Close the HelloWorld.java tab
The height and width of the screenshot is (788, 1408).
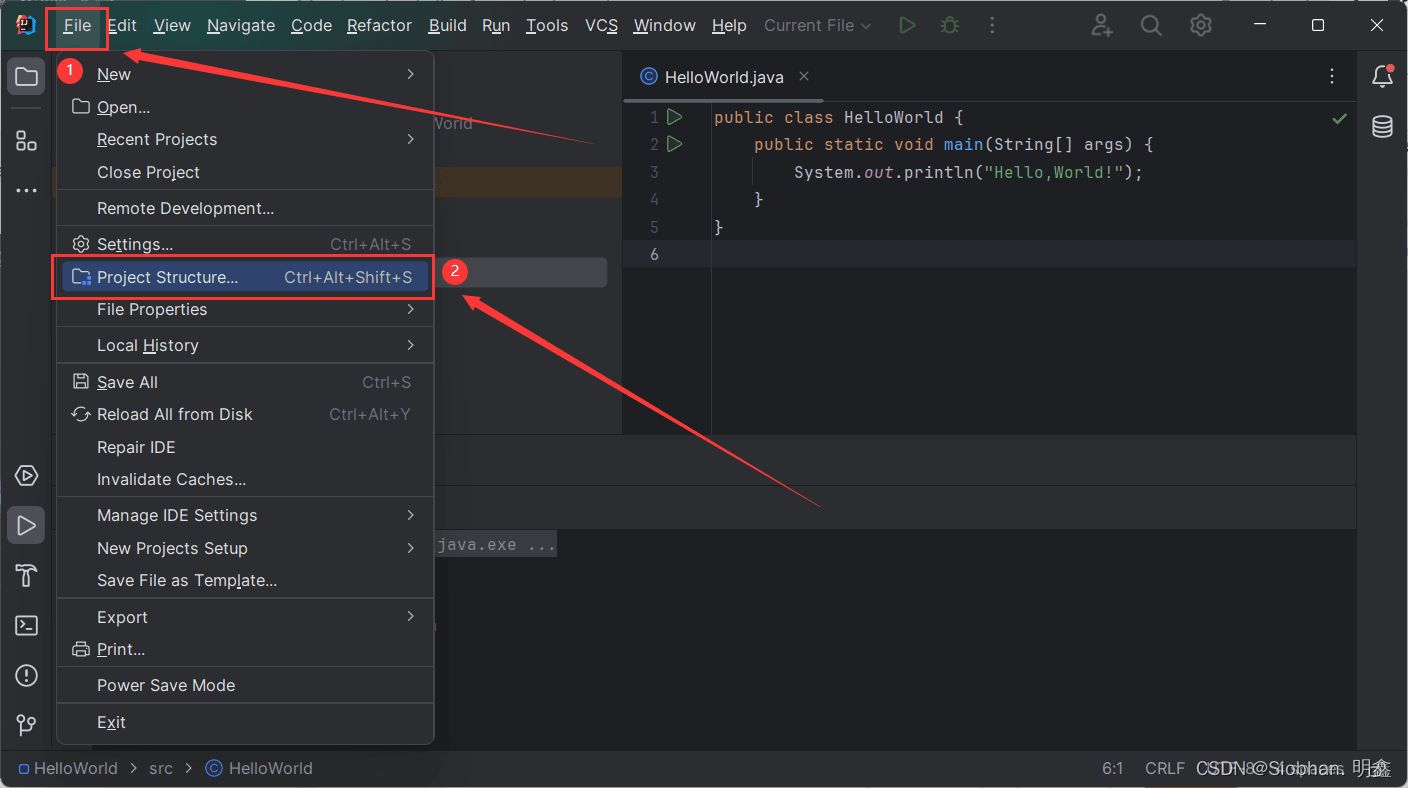[x=804, y=76]
